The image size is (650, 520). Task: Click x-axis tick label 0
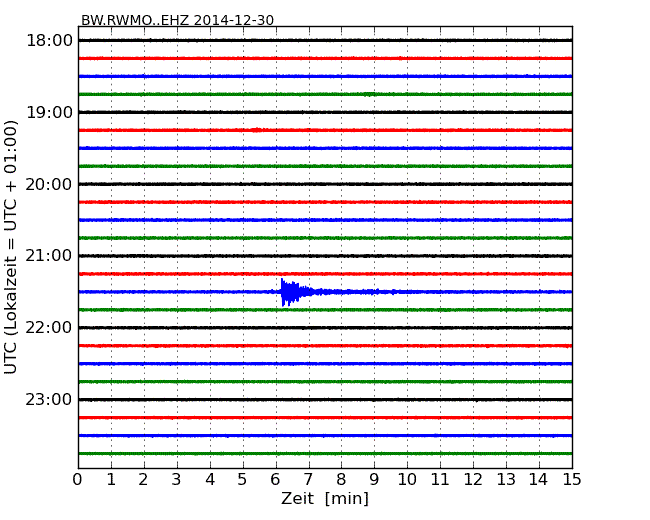point(78,479)
